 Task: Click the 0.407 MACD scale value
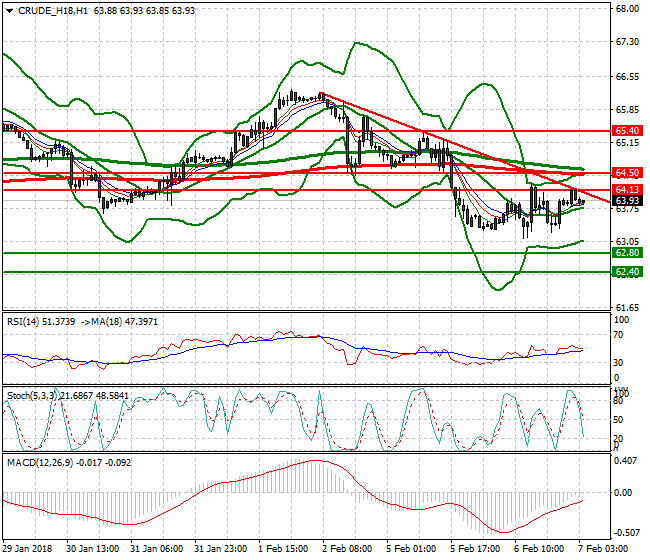(627, 461)
